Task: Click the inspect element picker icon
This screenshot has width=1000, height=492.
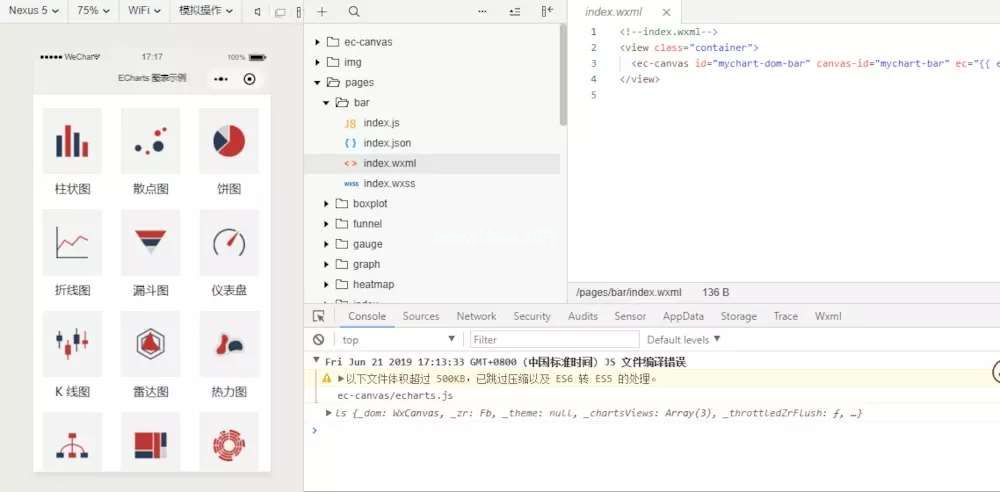Action: point(318,316)
